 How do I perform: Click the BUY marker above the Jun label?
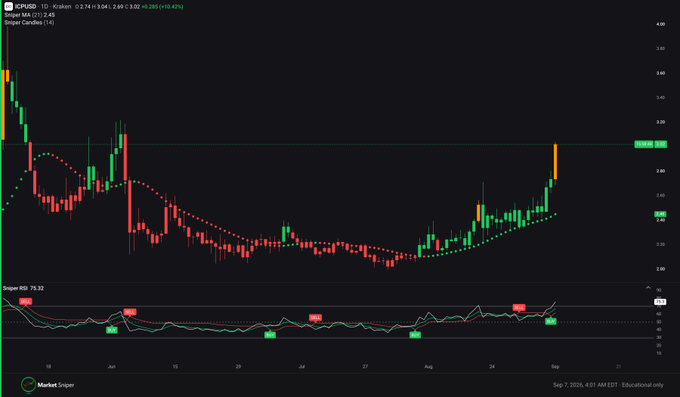112,330
